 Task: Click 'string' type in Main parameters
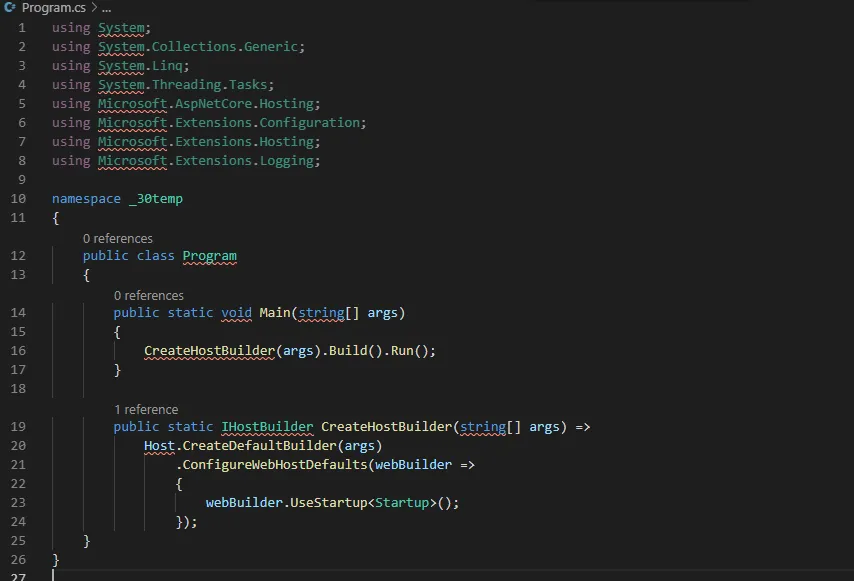[321, 313]
